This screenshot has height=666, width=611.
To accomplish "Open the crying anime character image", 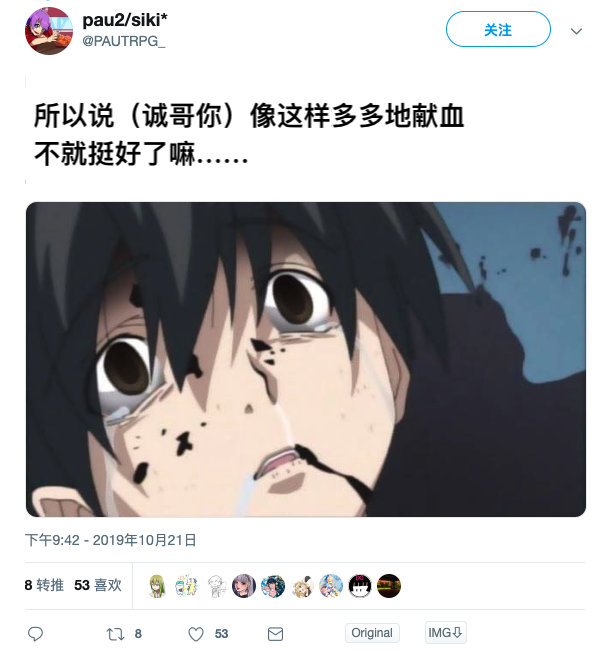I will (306, 359).
